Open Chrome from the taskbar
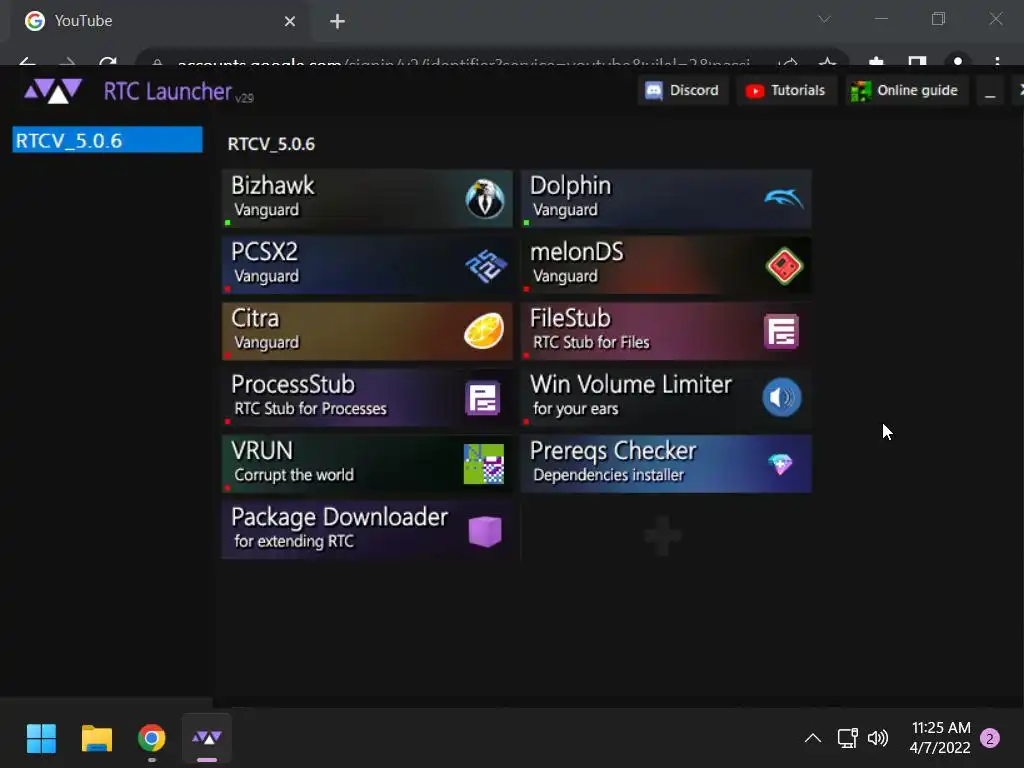The width and height of the screenshot is (1024, 768). pos(152,738)
